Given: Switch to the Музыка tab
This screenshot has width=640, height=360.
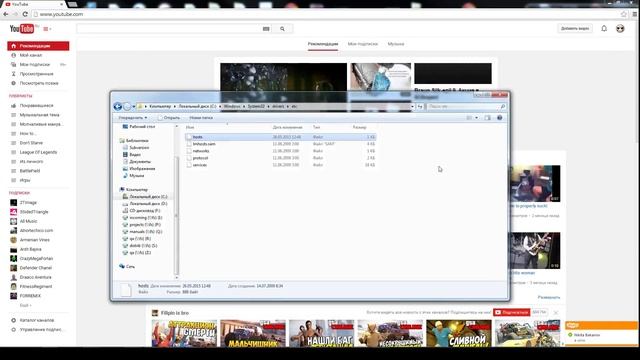Looking at the screenshot, I should (396, 44).
